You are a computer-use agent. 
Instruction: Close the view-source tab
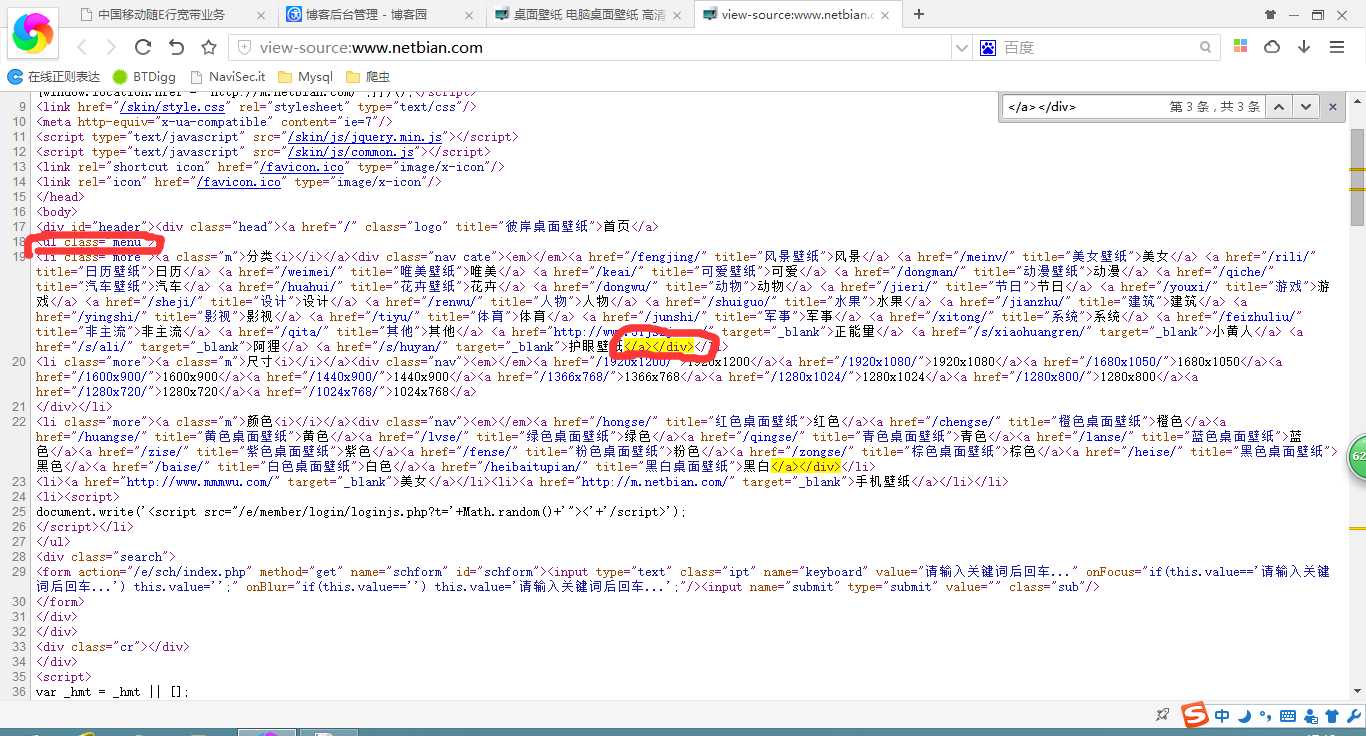click(x=885, y=14)
